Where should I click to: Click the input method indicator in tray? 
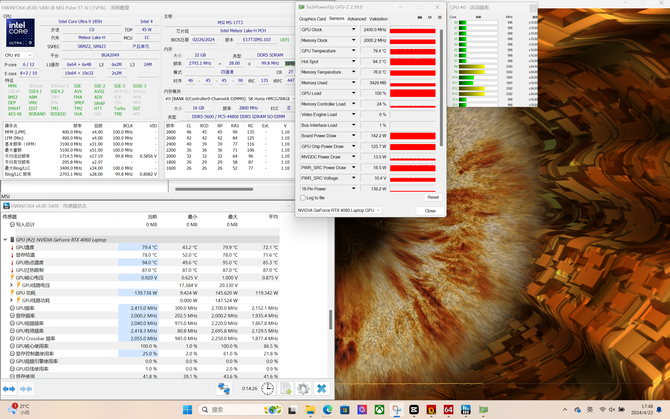(590, 410)
